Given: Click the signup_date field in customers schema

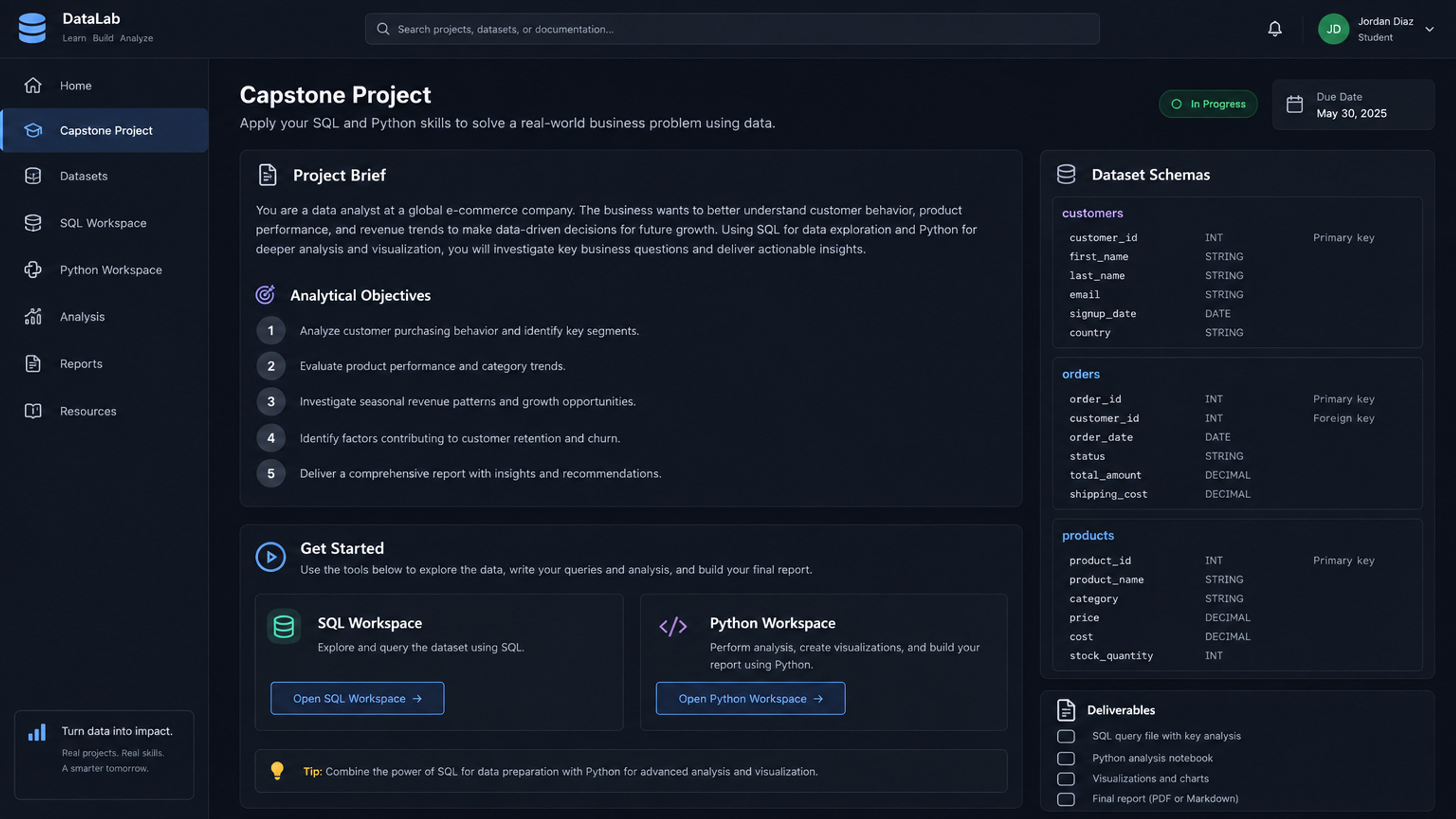Looking at the screenshot, I should [1102, 314].
